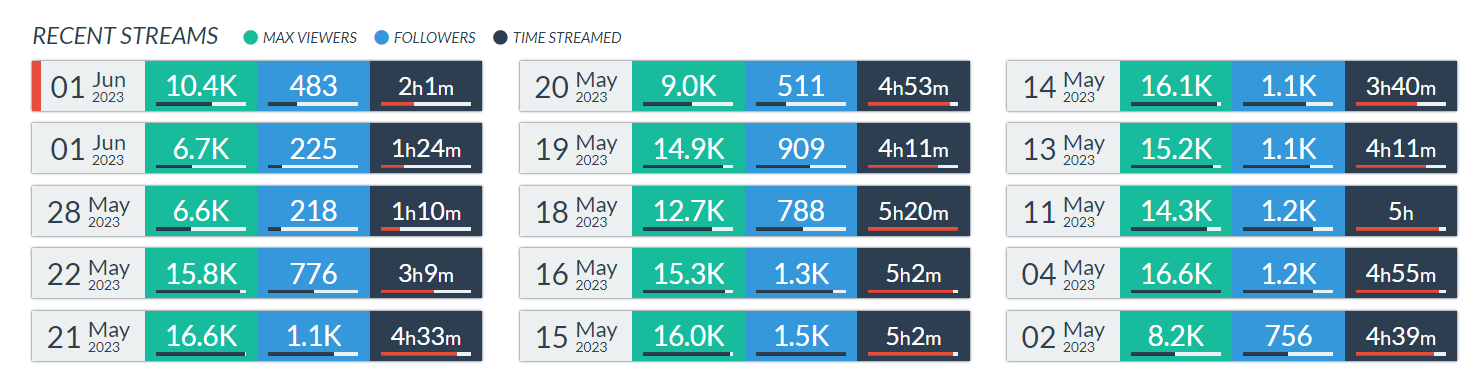Click the 756 followers cell for 02 May

point(1288,336)
